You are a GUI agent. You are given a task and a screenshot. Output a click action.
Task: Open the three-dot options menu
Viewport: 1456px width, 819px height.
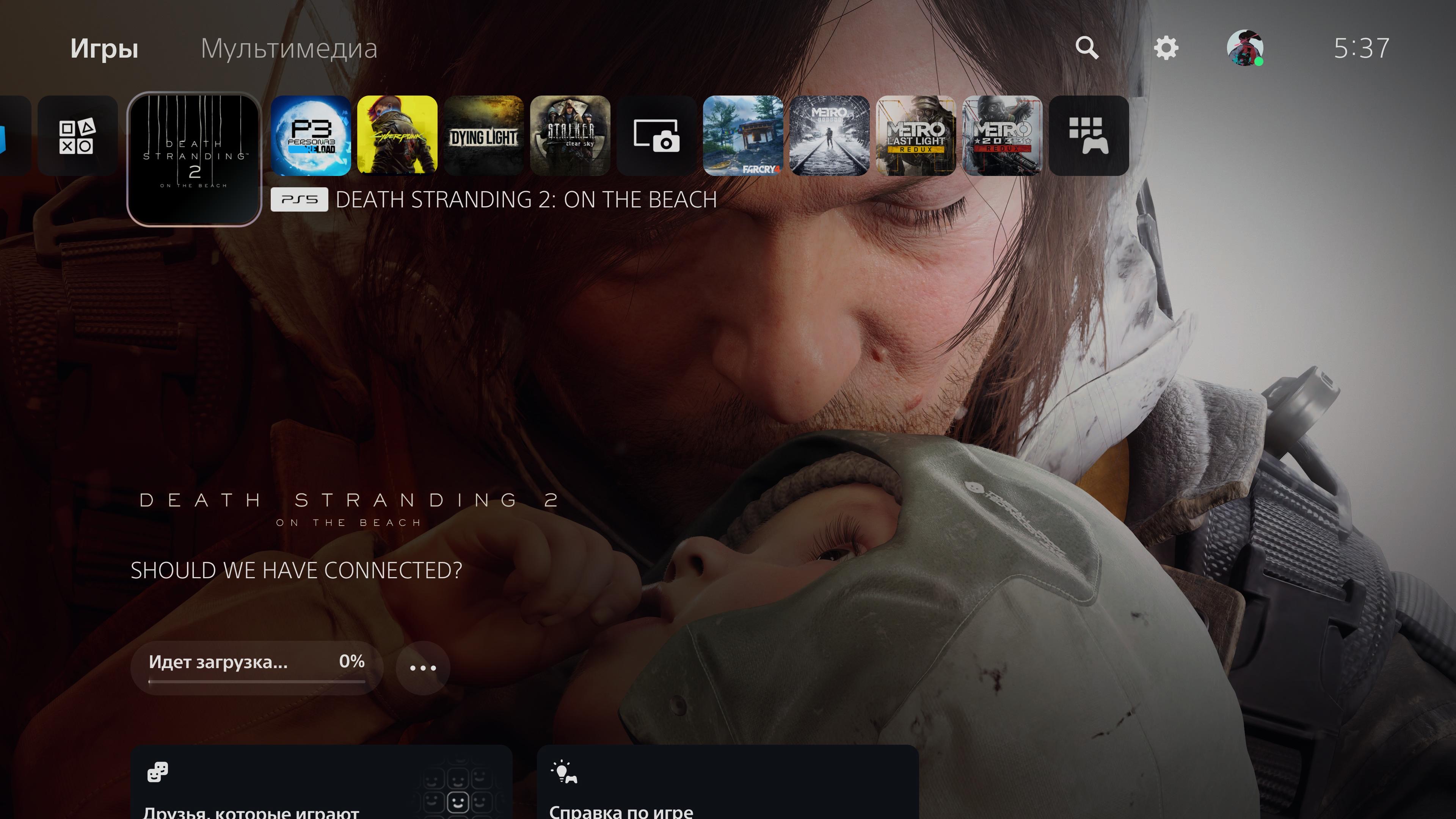[423, 668]
